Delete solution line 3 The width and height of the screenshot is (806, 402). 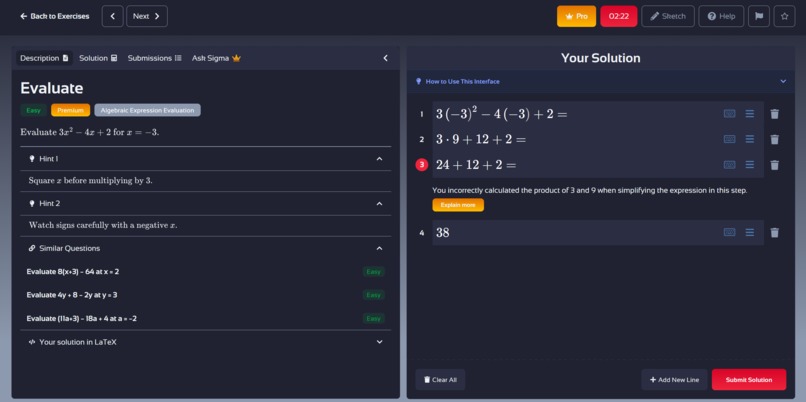pos(775,165)
